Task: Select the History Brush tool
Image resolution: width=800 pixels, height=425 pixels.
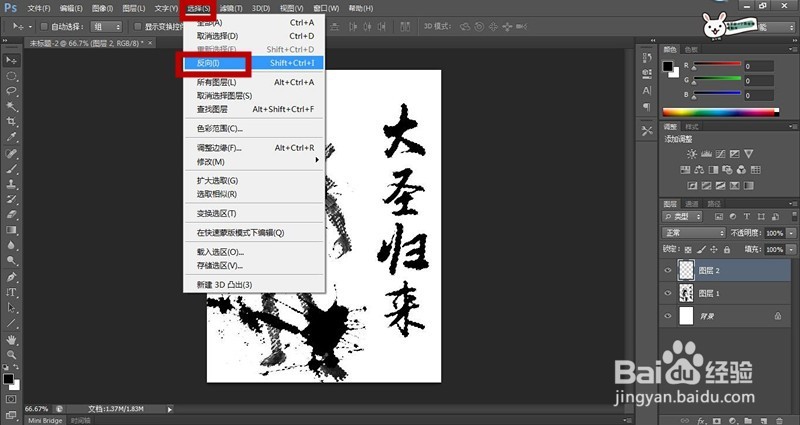Action: pos(11,199)
